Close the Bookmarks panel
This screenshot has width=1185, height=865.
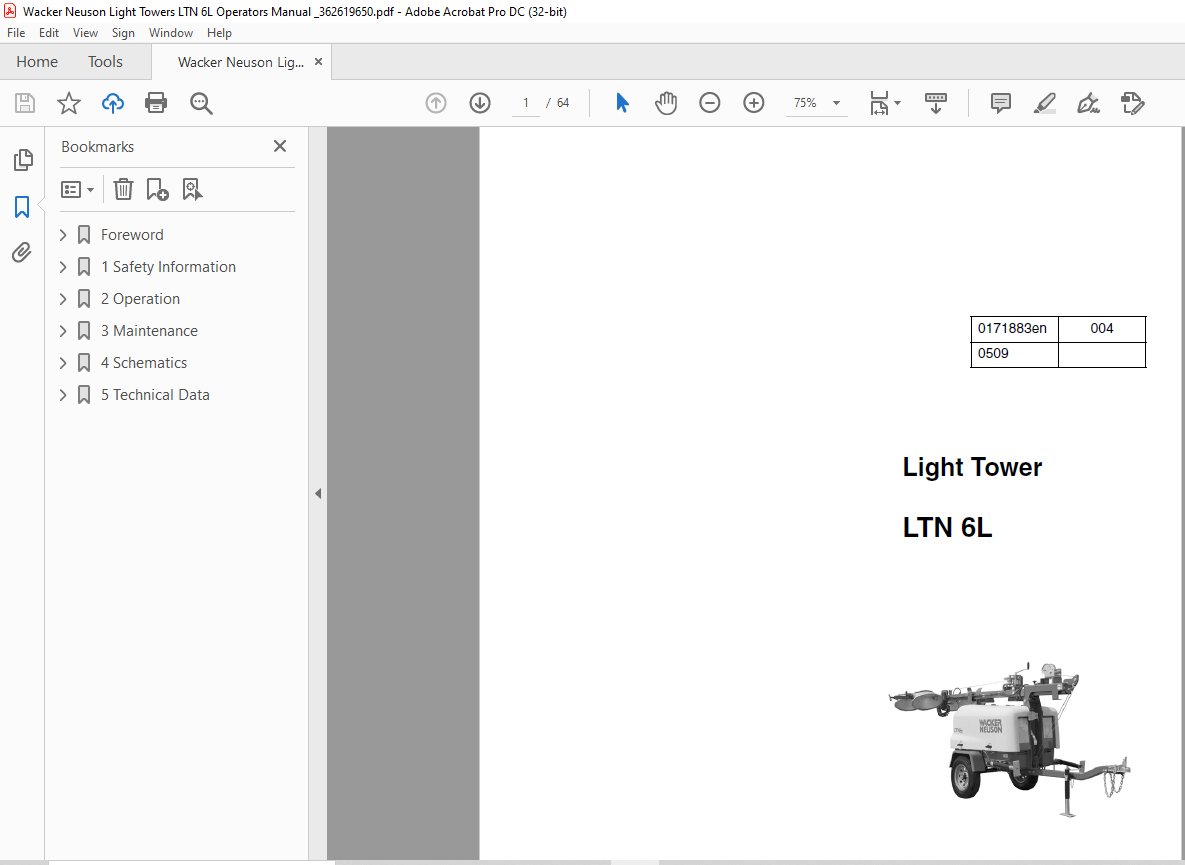pyautogui.click(x=280, y=146)
